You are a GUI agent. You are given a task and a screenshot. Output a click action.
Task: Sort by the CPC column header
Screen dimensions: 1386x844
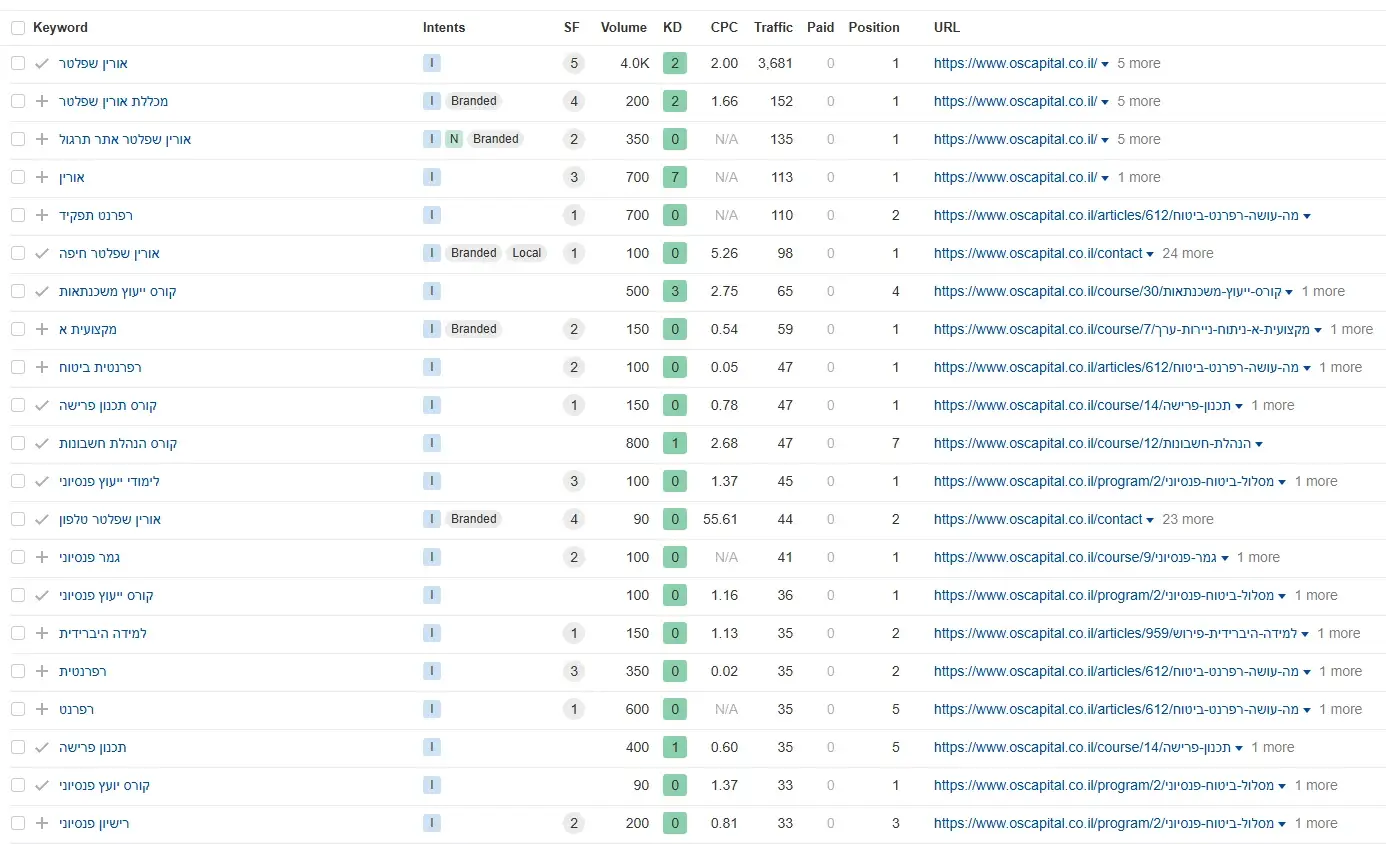[724, 27]
